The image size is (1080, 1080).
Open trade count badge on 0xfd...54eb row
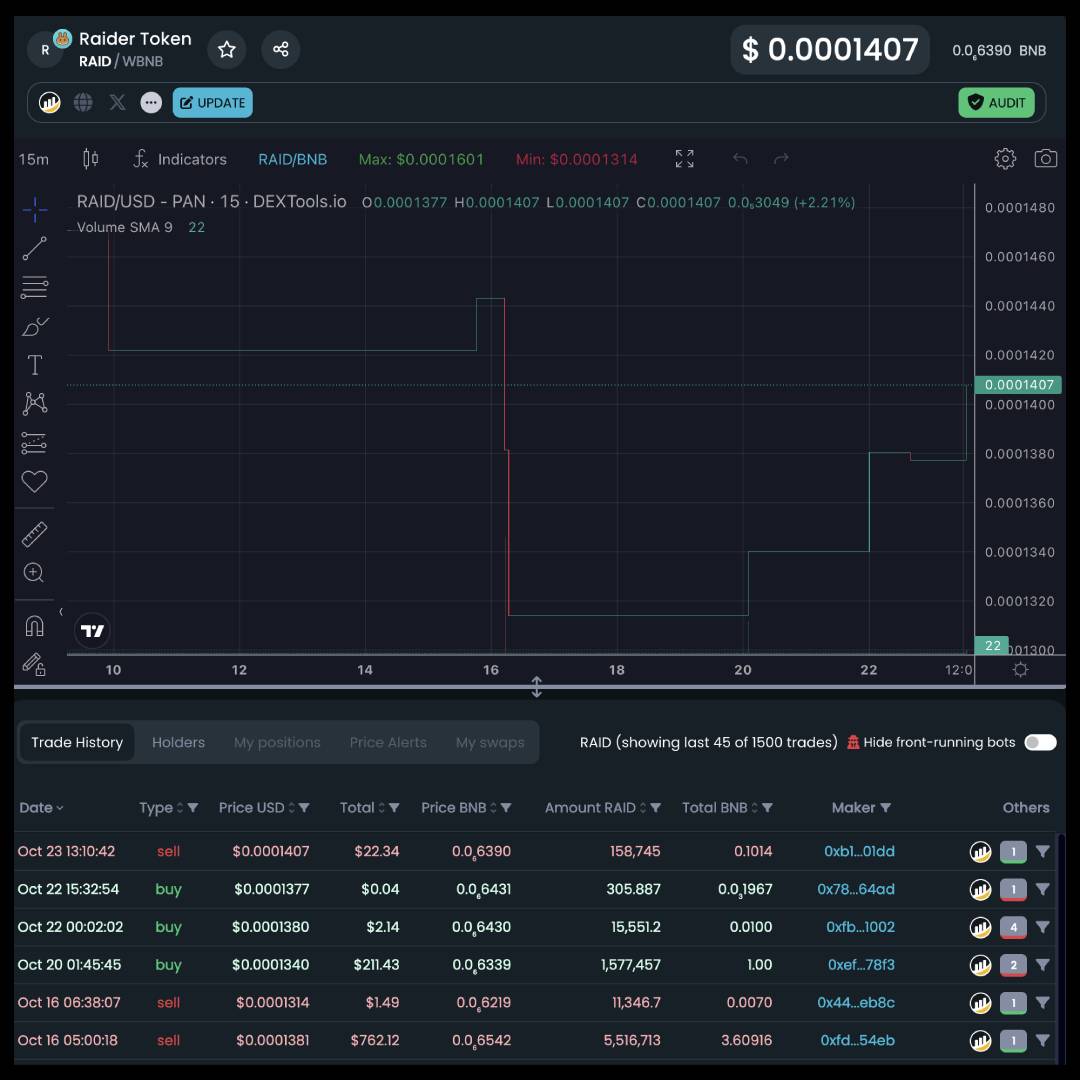(x=1013, y=1041)
